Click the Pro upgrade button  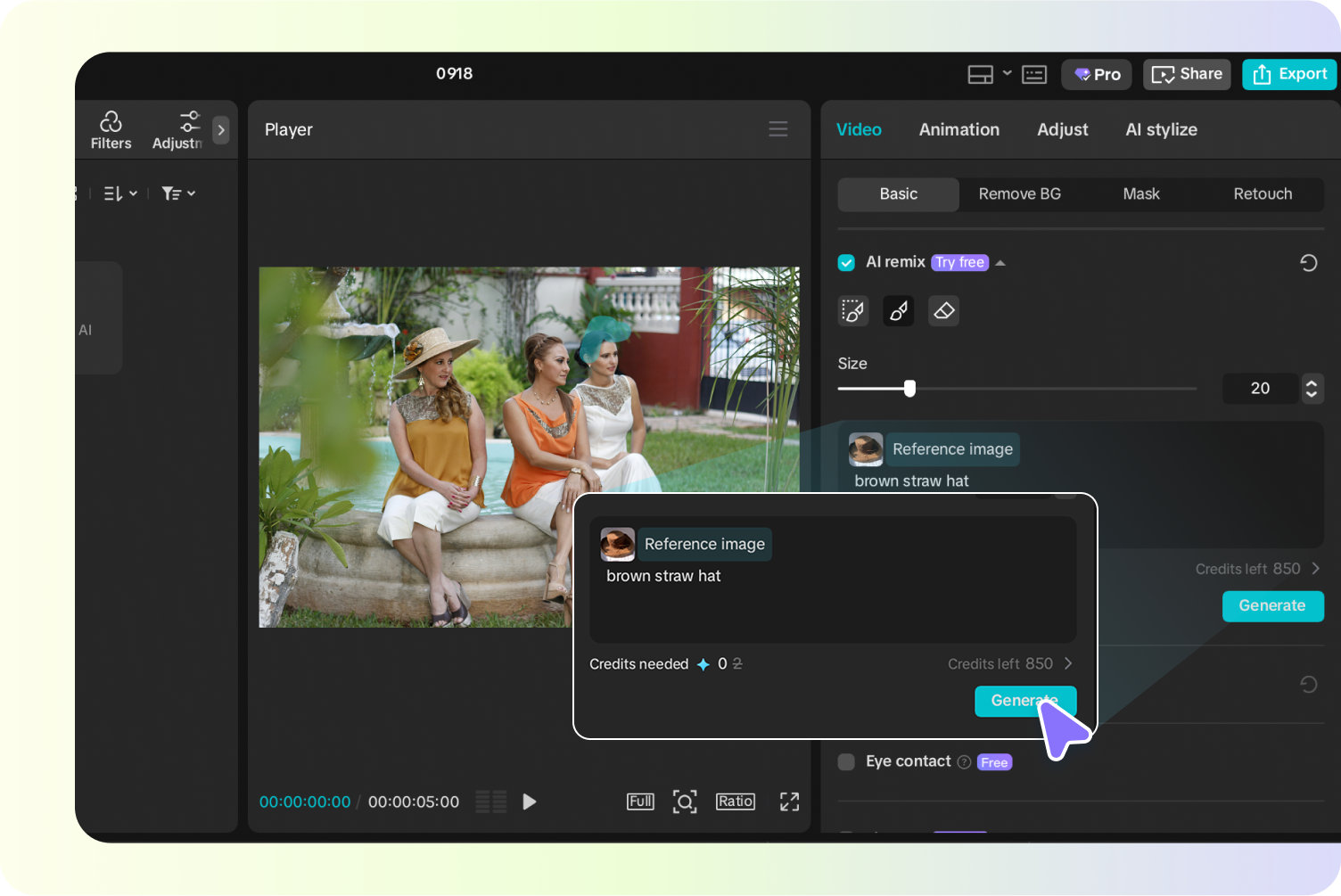[x=1097, y=75]
